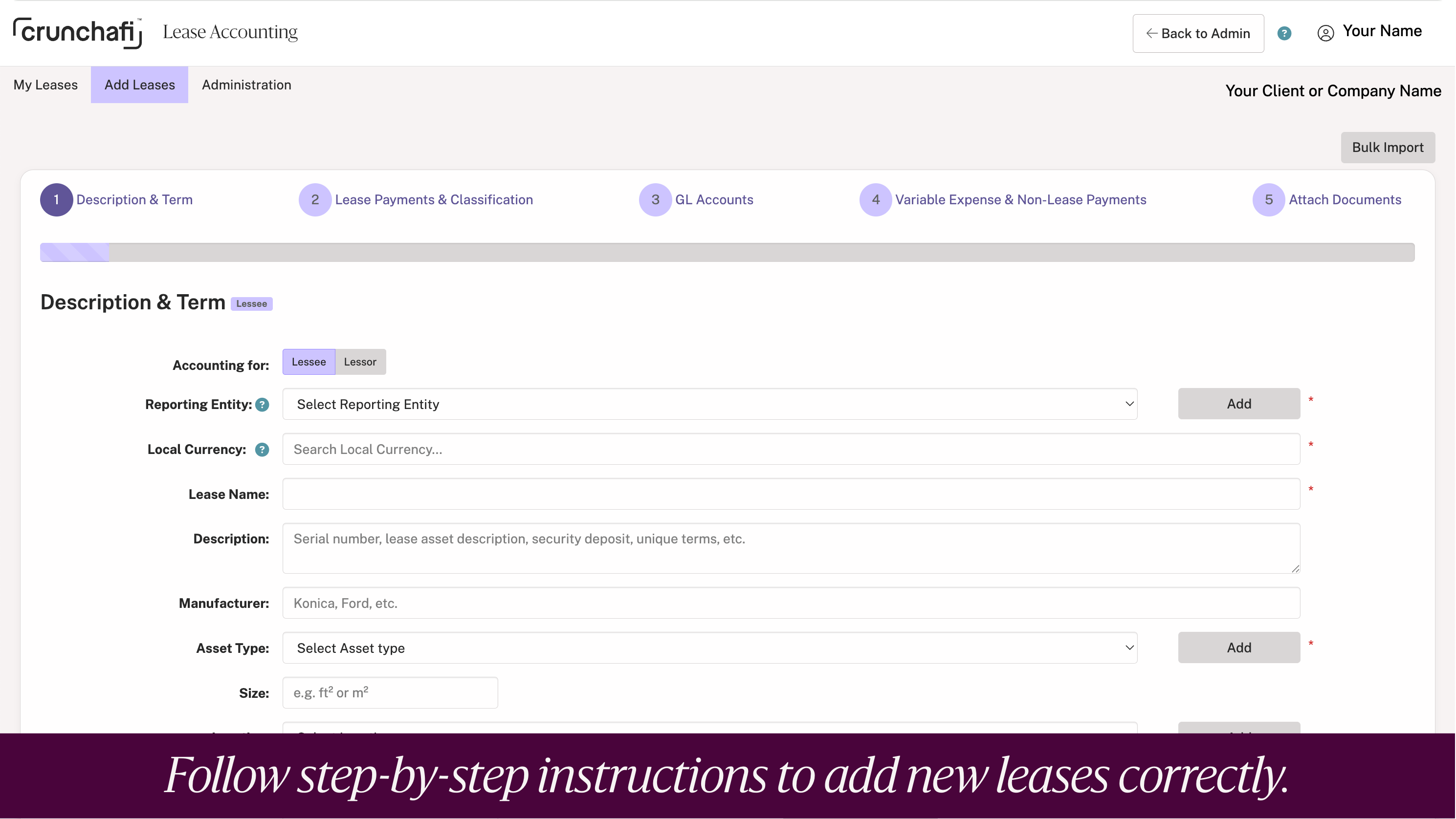Select Lessee accounting option
1456x819 pixels.
(x=309, y=362)
